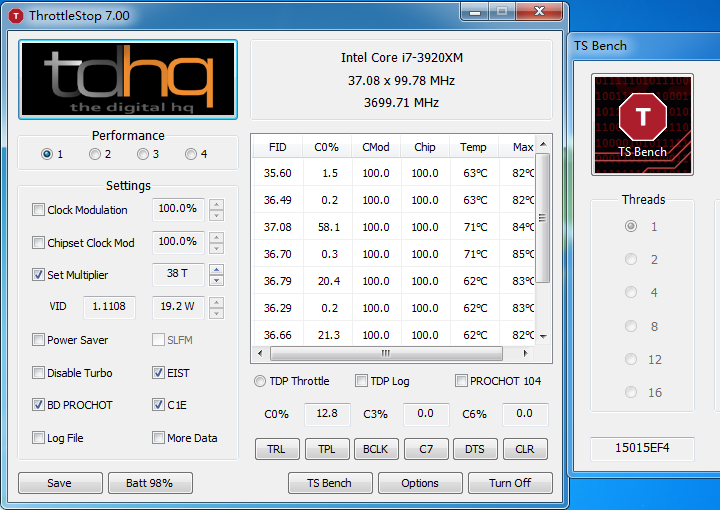Select 16 threads in TS Bench window
Screen dimensions: 720x510
tap(631, 392)
